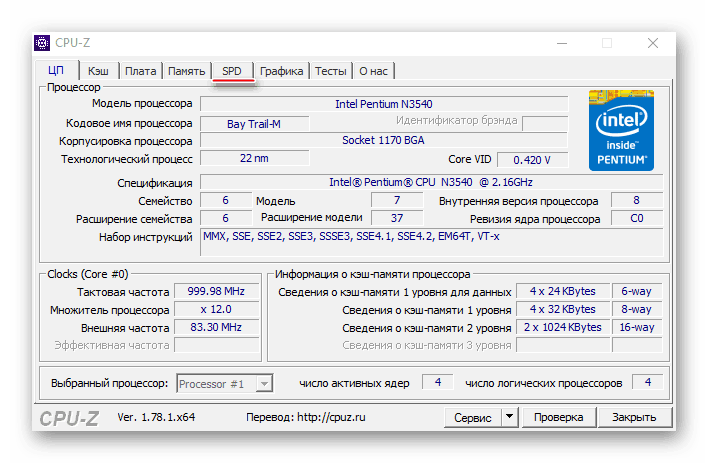Click the Core VID 0.420 V value
708x463 pixels.
(532, 159)
